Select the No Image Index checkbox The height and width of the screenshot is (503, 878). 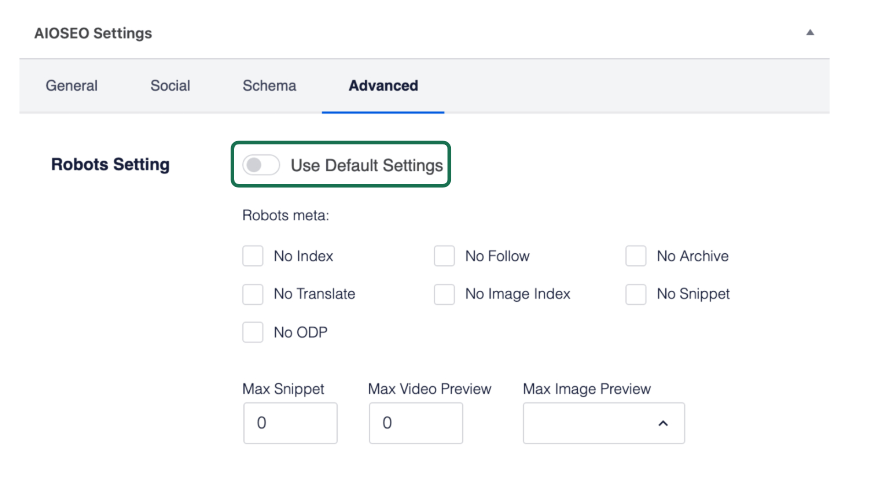[444, 294]
